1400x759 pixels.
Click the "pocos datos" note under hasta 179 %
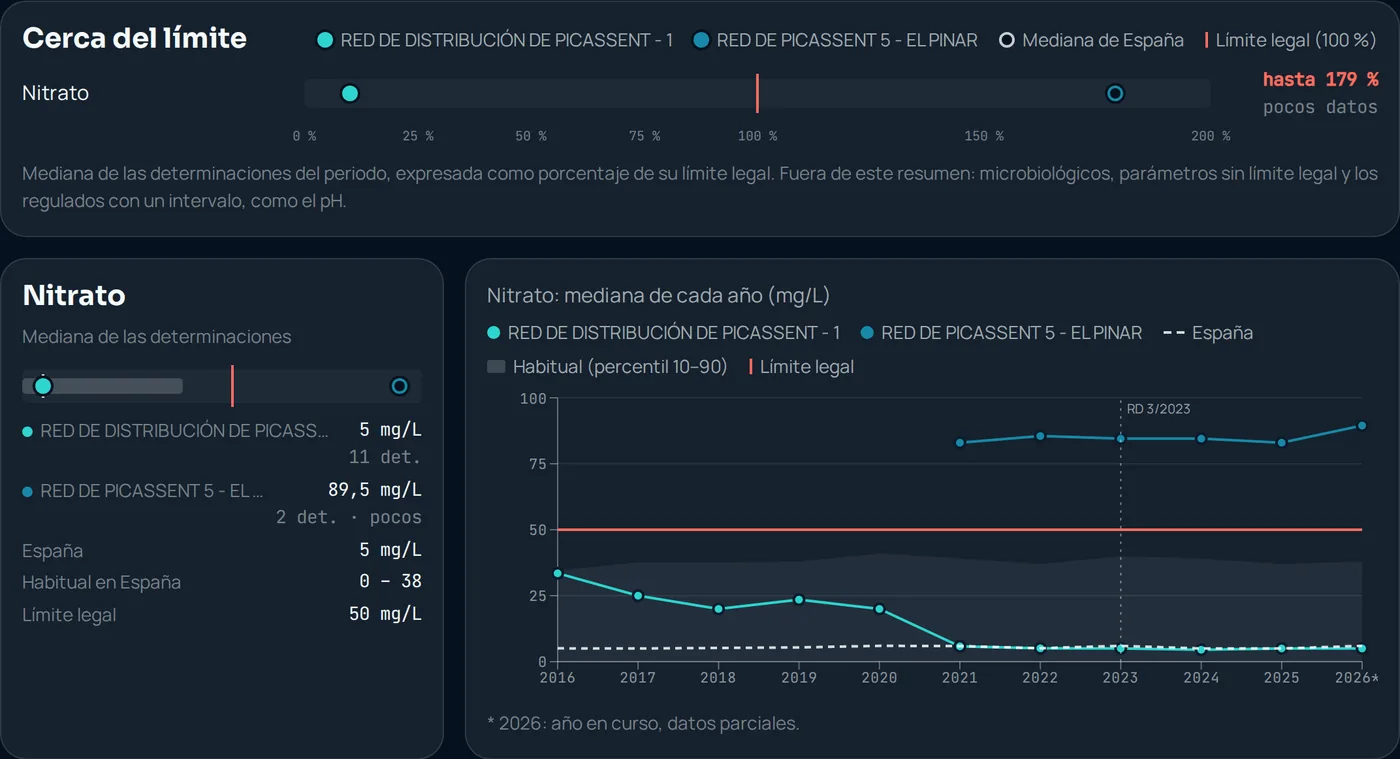[x=1320, y=107]
